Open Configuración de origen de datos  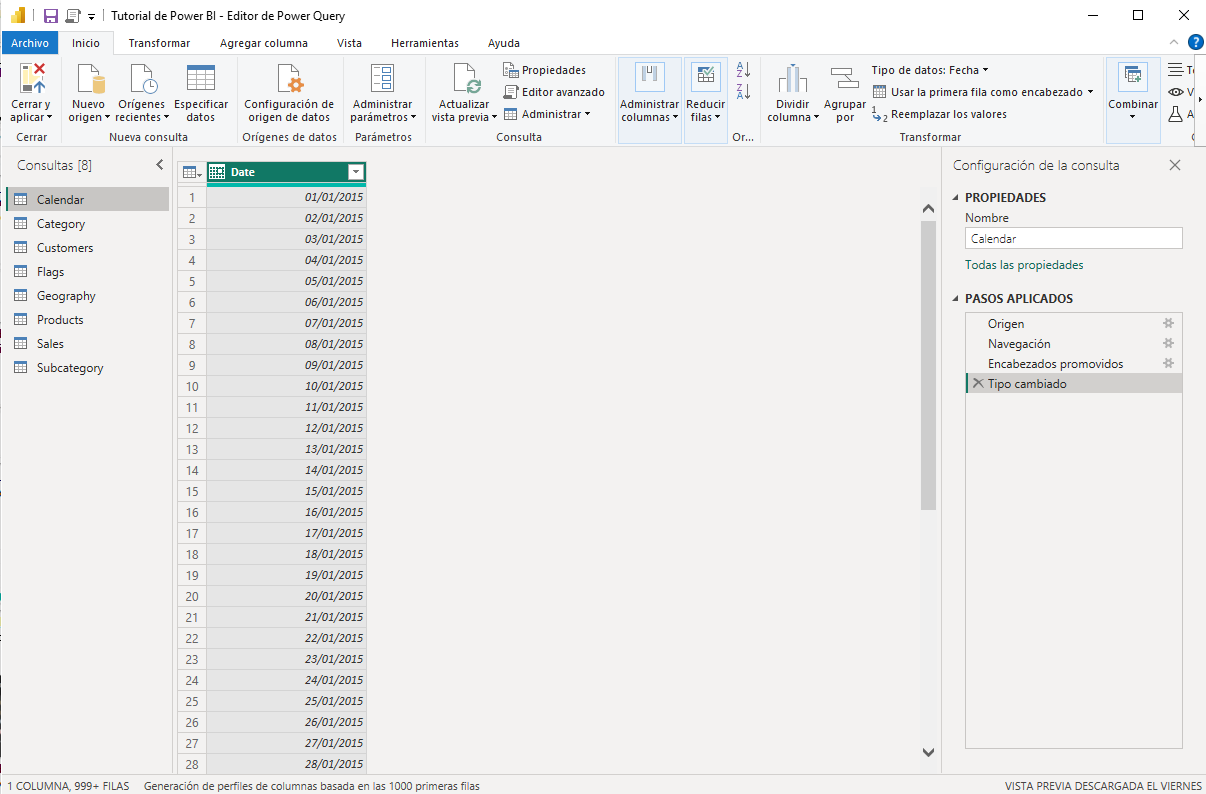click(289, 80)
